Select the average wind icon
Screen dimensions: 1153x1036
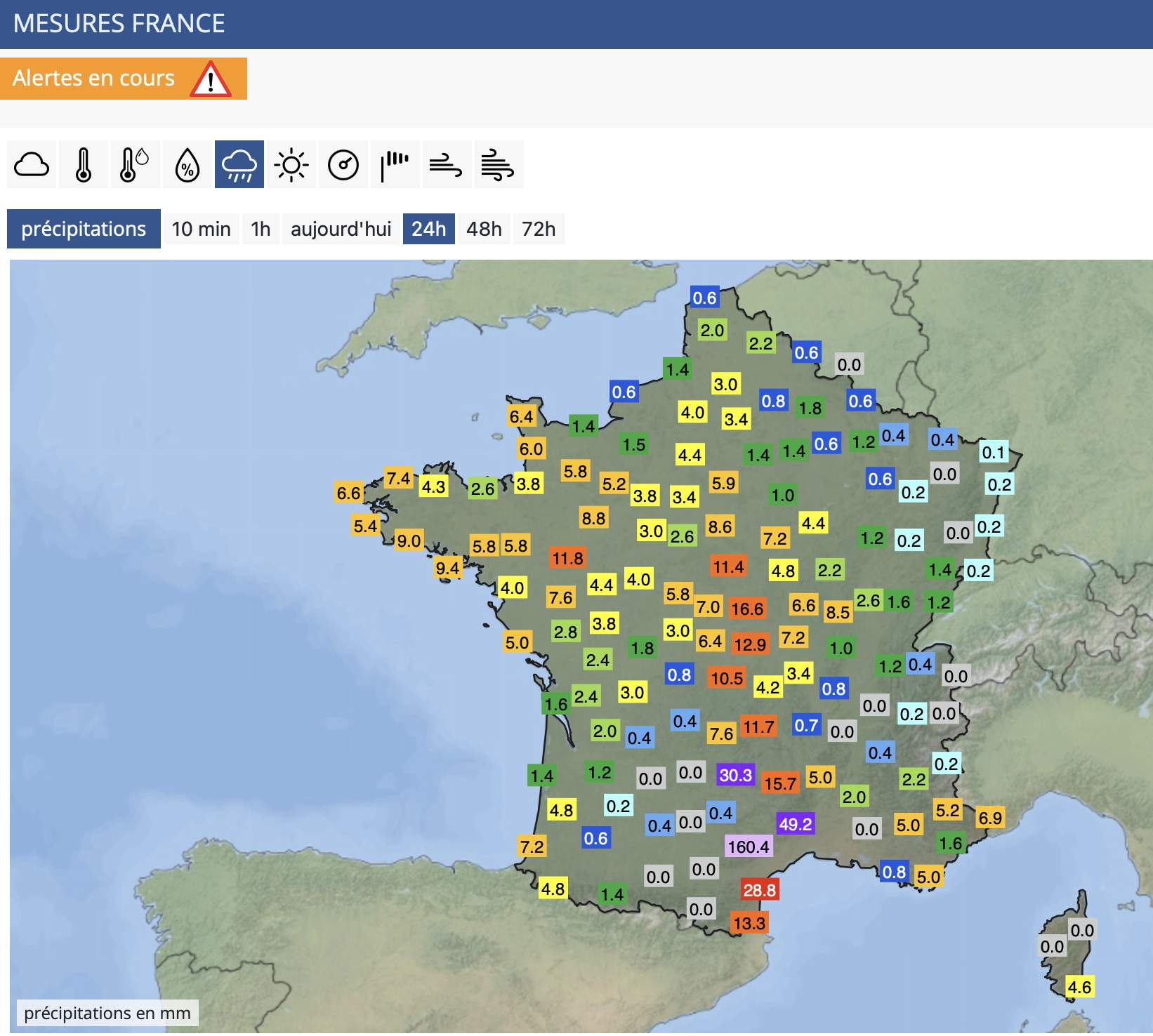point(446,165)
